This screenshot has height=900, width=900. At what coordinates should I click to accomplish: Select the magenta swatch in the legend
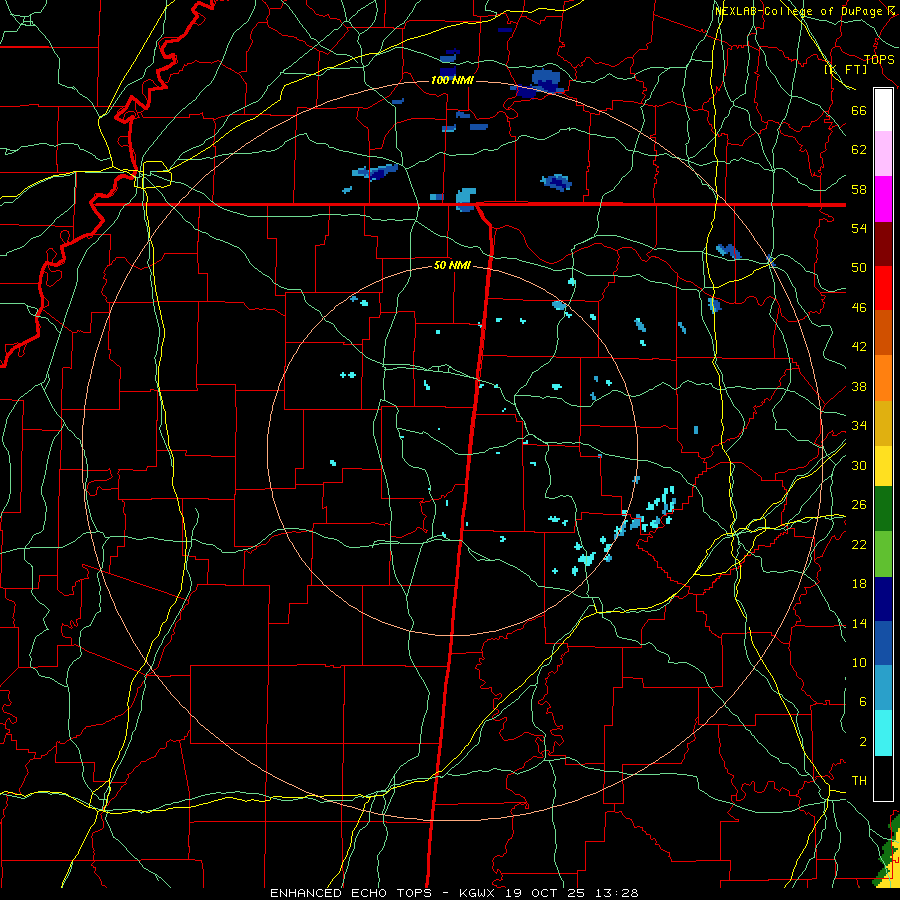[883, 199]
